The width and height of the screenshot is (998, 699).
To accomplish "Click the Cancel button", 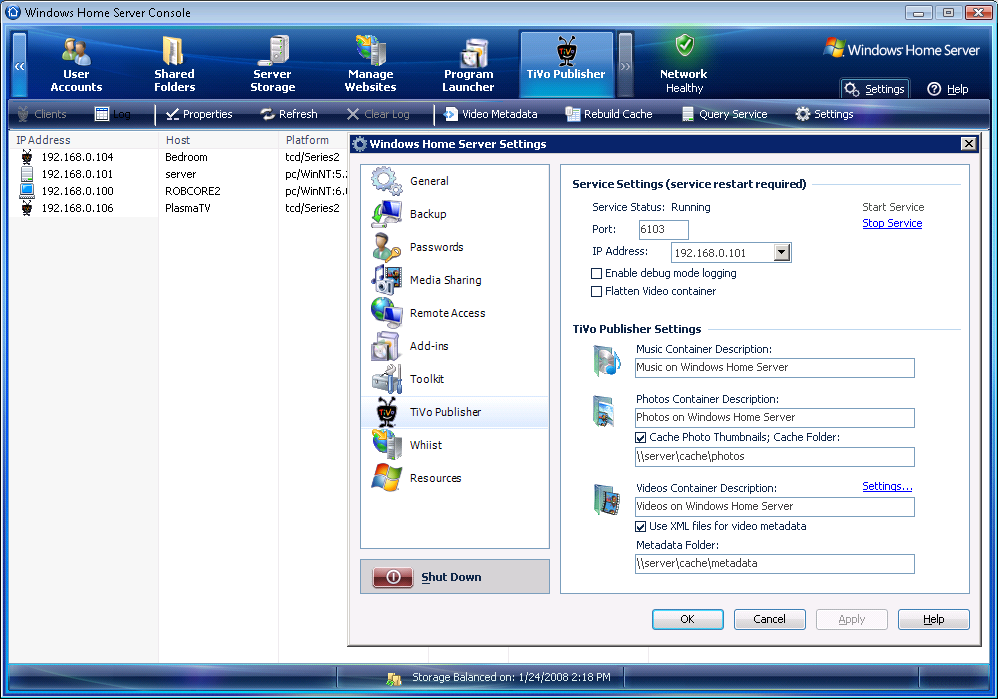I will point(770,619).
